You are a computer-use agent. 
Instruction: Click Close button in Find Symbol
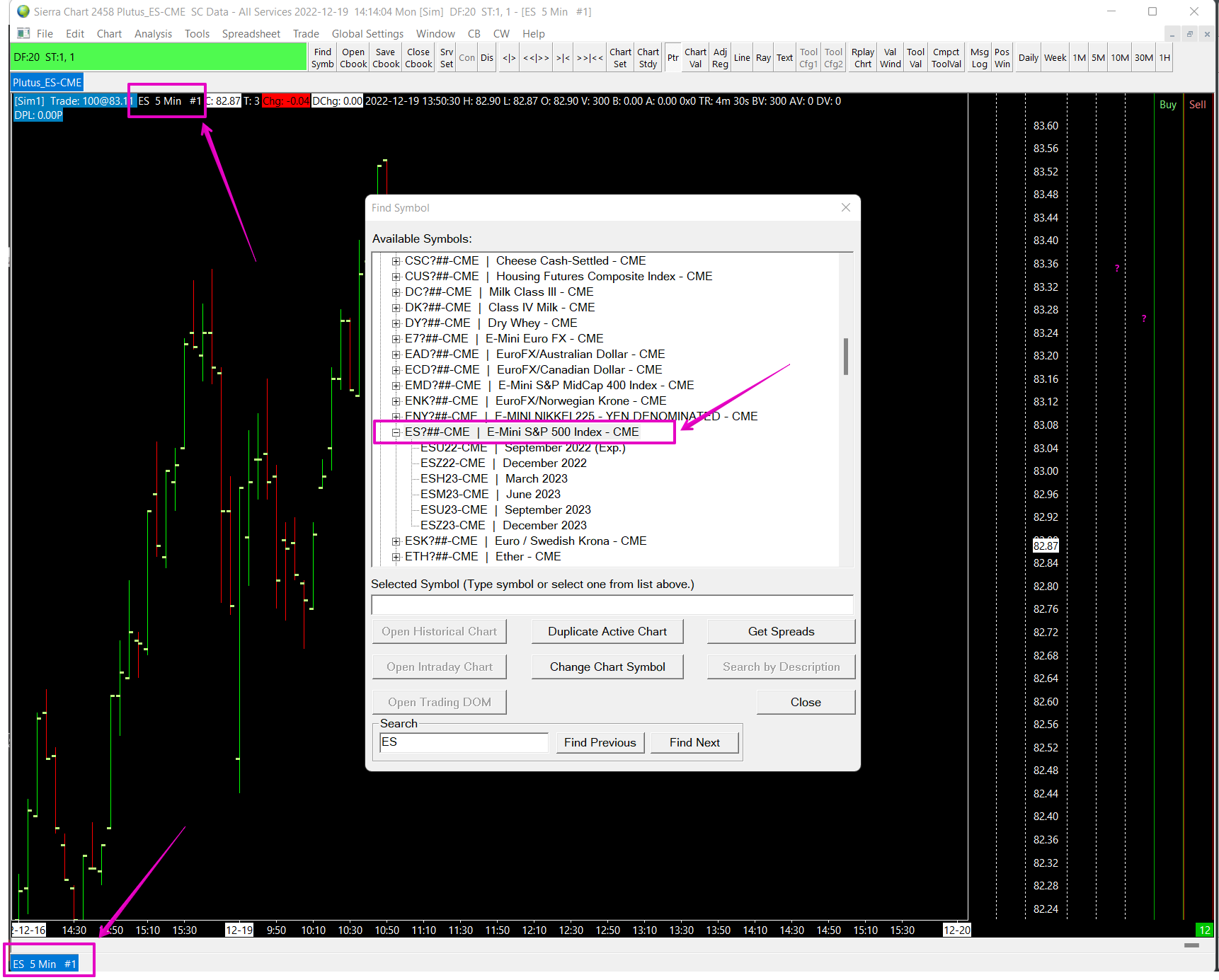806,702
